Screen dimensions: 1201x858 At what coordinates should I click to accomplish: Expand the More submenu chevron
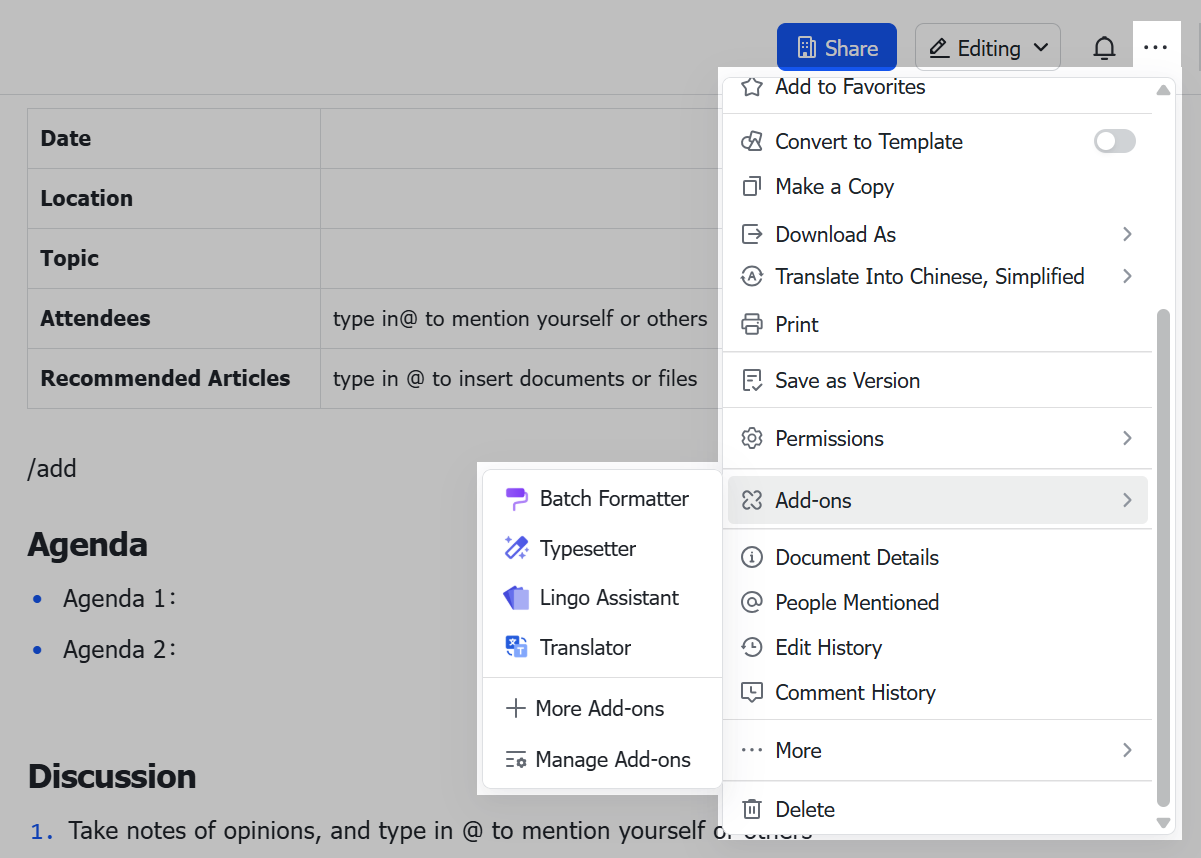[1127, 750]
